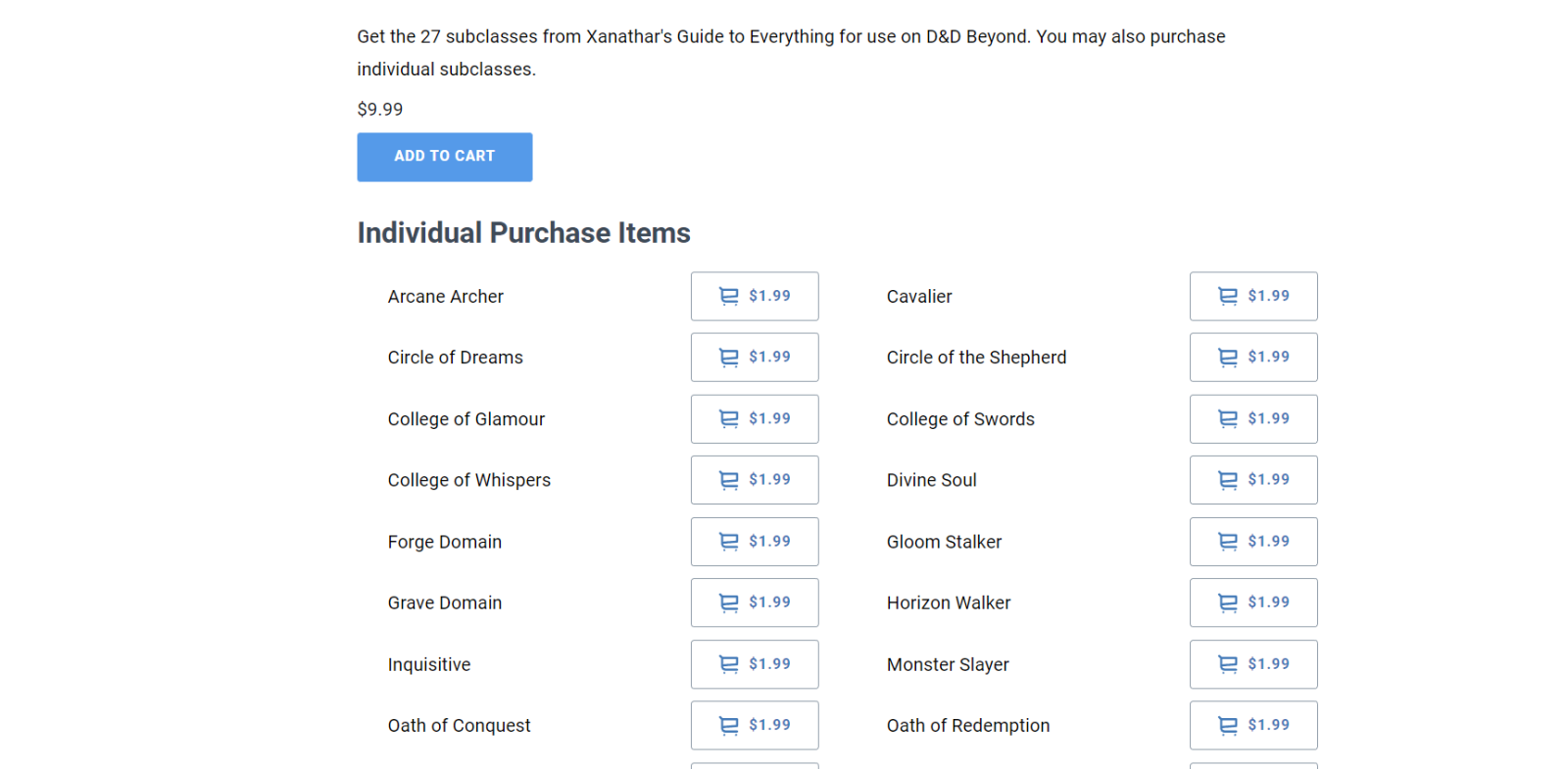Screen dimensions: 1568x769
Task: Click the $9.99 bundle price text
Action: click(x=380, y=110)
